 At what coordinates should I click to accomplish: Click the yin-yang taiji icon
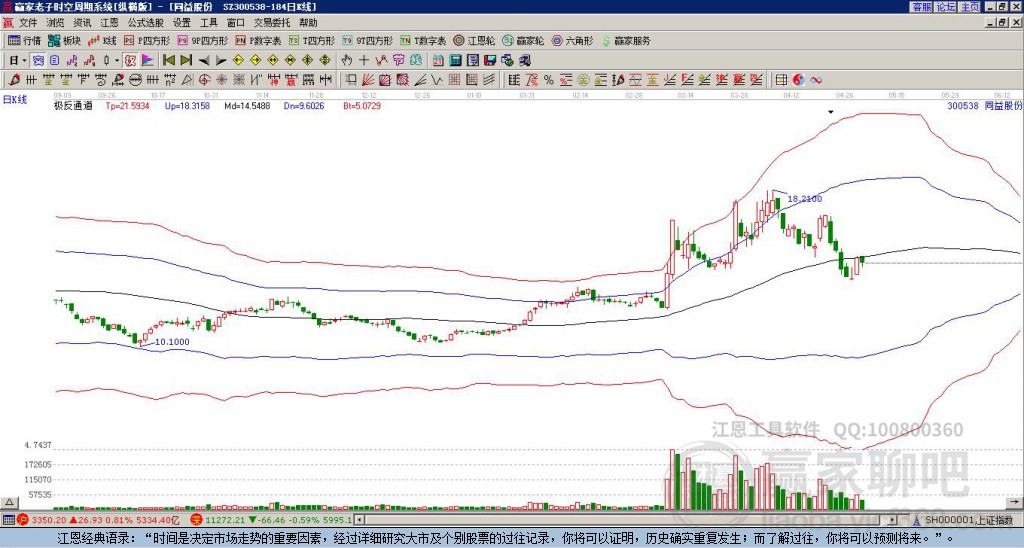click(799, 80)
